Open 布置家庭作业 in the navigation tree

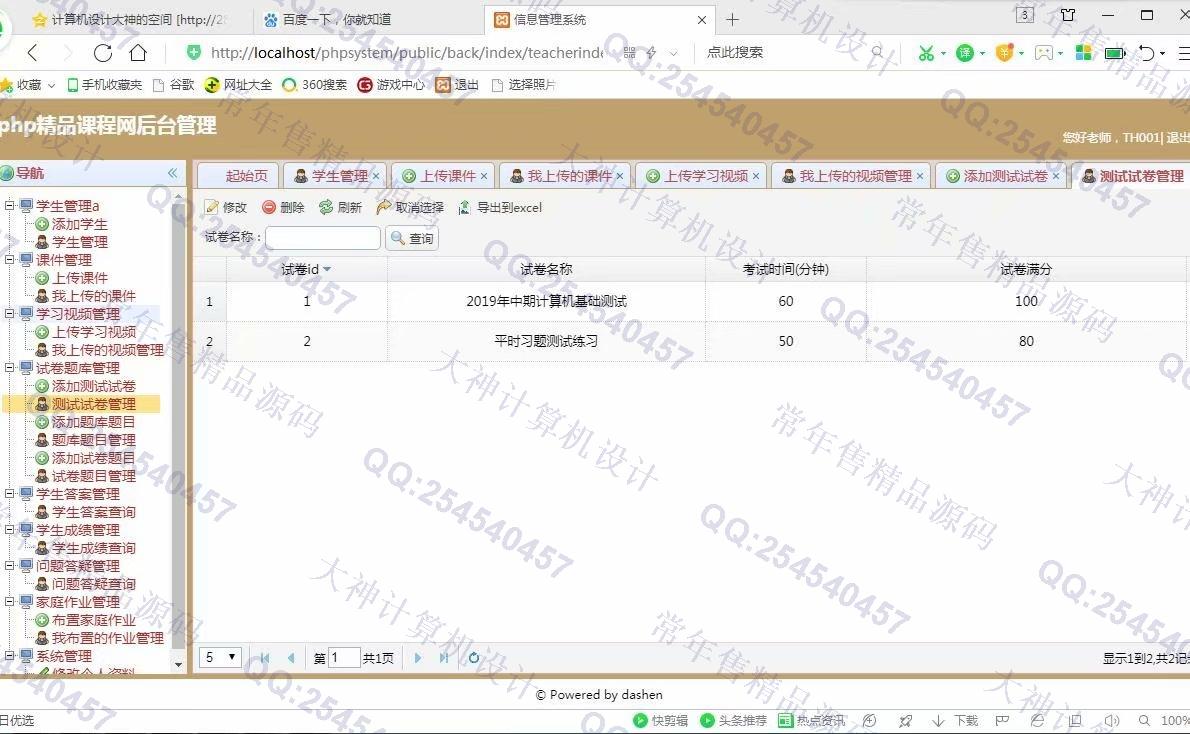[93, 620]
